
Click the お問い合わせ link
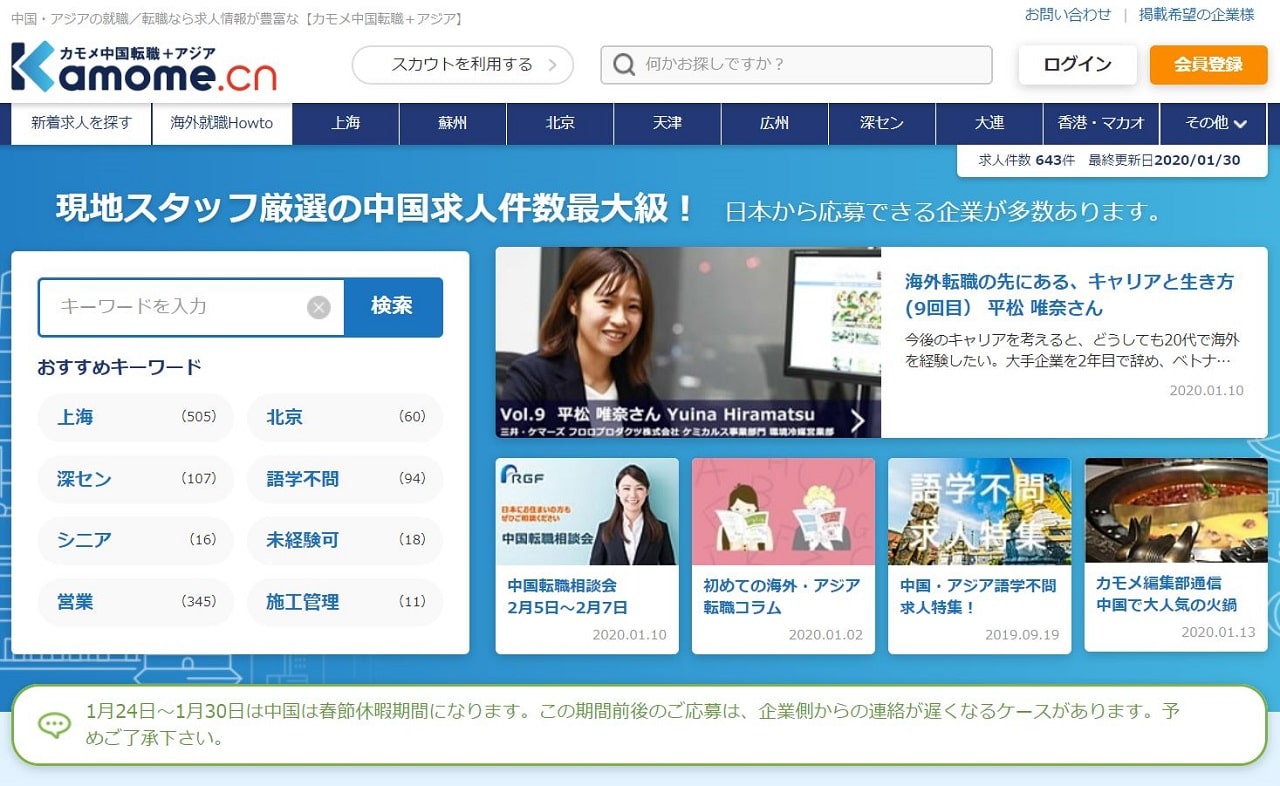pos(1067,14)
